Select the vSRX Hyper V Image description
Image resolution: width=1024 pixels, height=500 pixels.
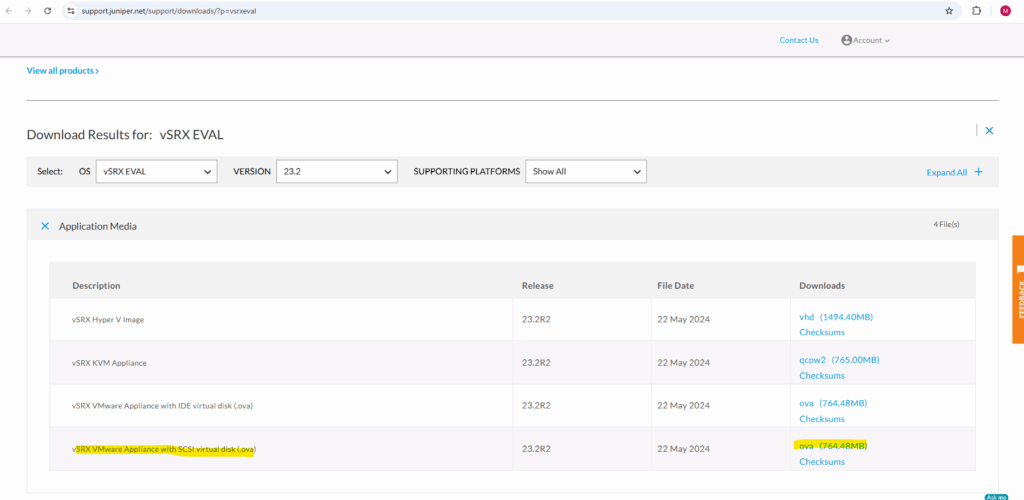tap(108, 320)
